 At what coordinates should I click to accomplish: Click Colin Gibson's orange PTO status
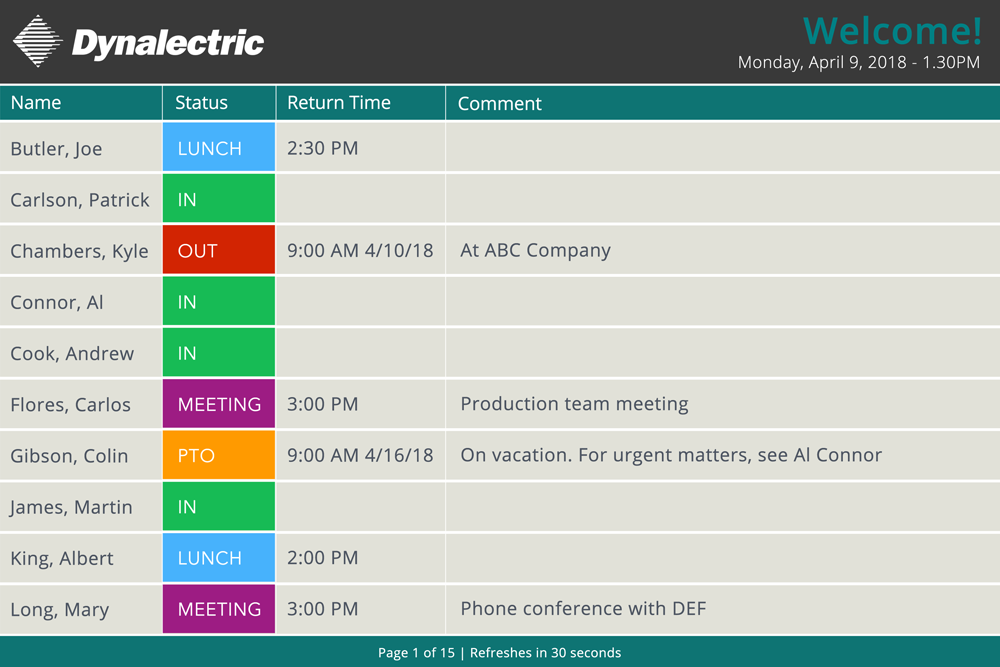219,455
